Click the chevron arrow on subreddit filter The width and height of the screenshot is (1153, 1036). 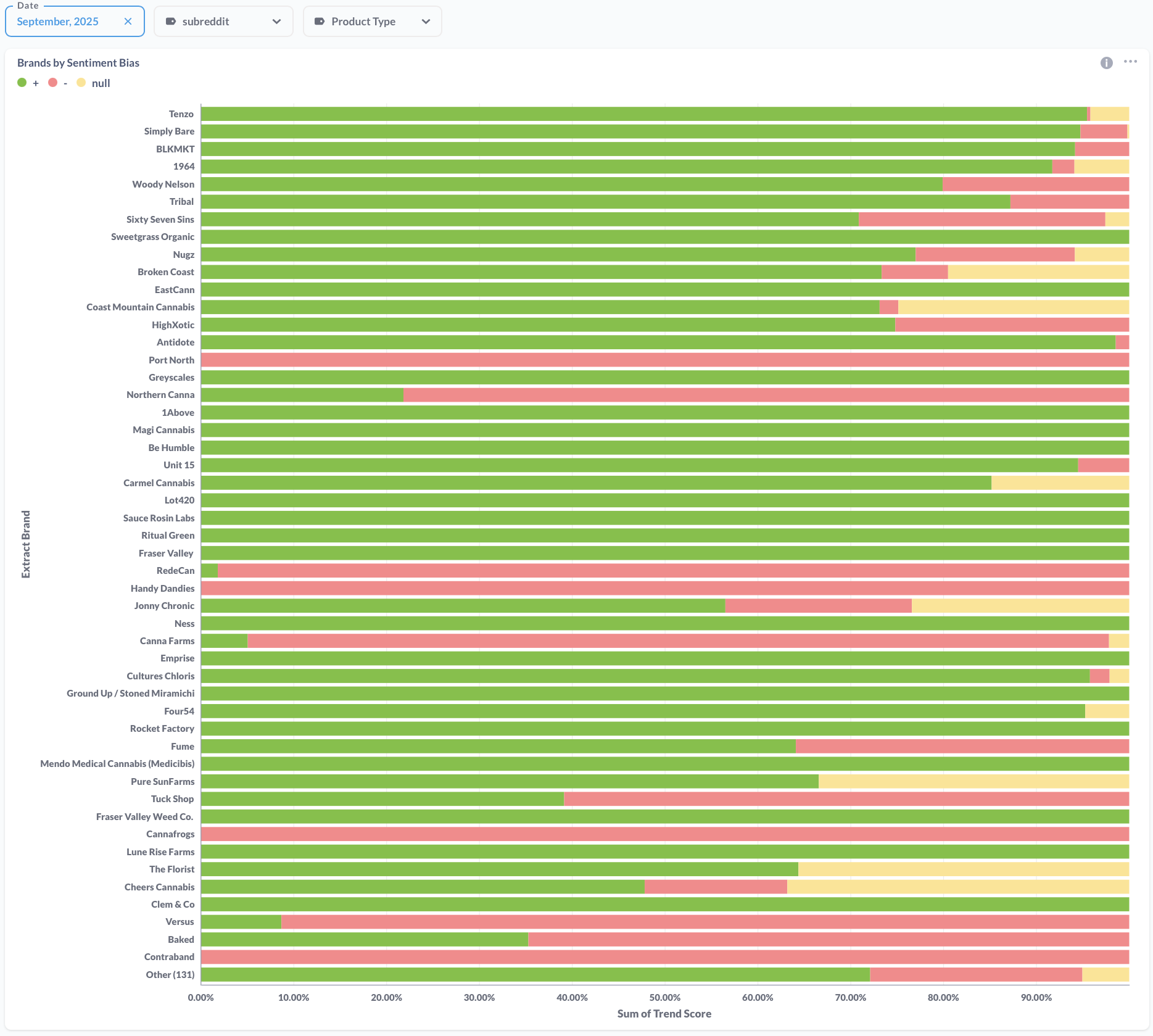(276, 22)
